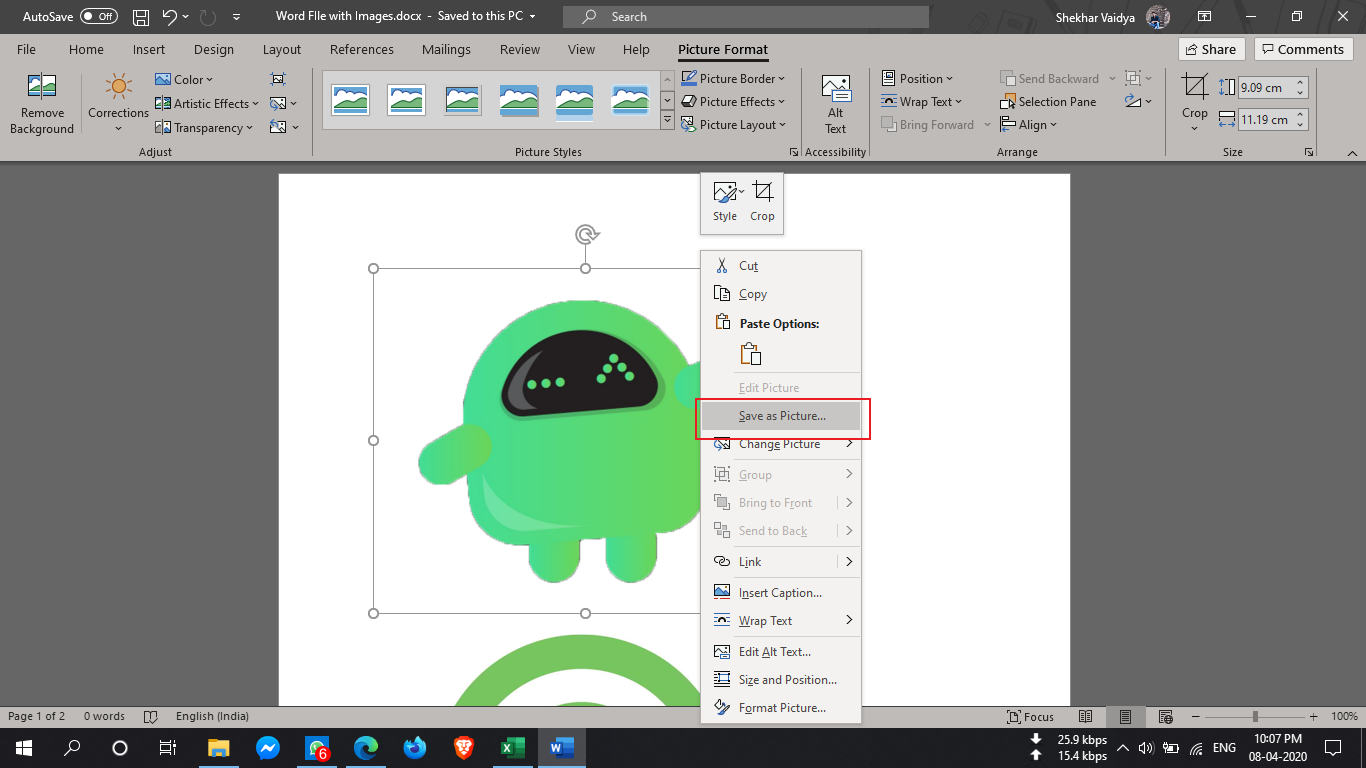The height and width of the screenshot is (768, 1366).
Task: Click the Comments button
Action: pyautogui.click(x=1304, y=49)
